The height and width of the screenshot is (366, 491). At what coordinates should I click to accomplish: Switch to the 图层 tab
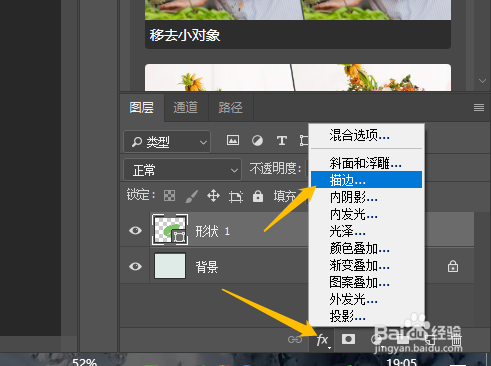[x=142, y=108]
